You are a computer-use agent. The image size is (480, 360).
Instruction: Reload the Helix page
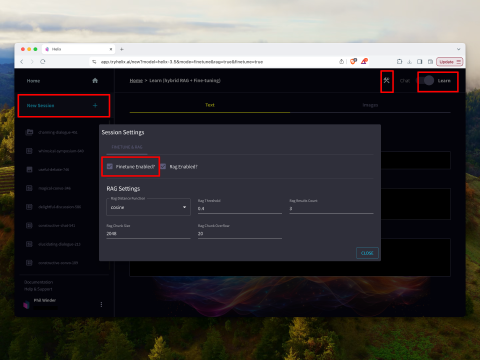(43, 62)
